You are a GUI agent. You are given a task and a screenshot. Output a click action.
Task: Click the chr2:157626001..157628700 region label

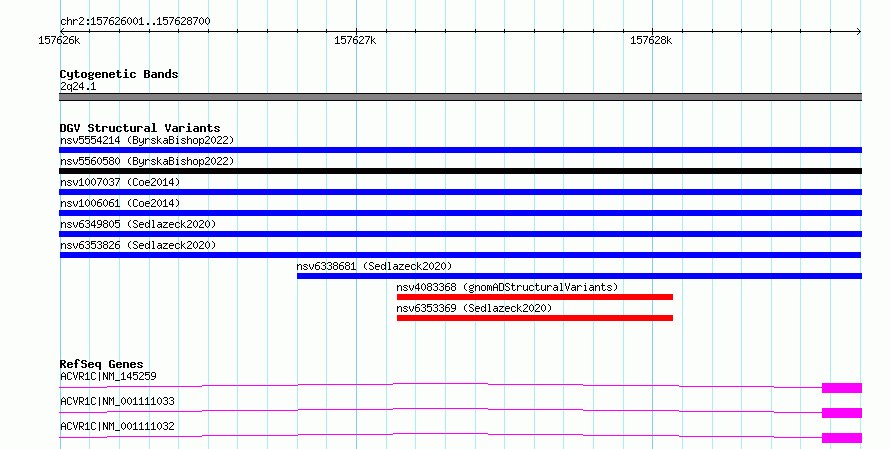pos(135,21)
